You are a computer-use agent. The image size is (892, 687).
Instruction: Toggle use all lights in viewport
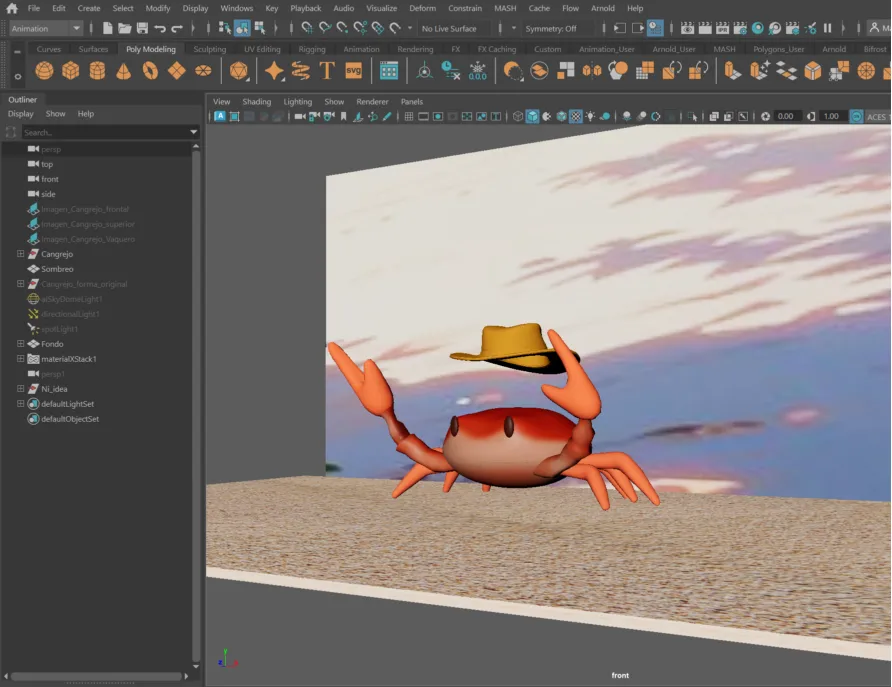(591, 117)
